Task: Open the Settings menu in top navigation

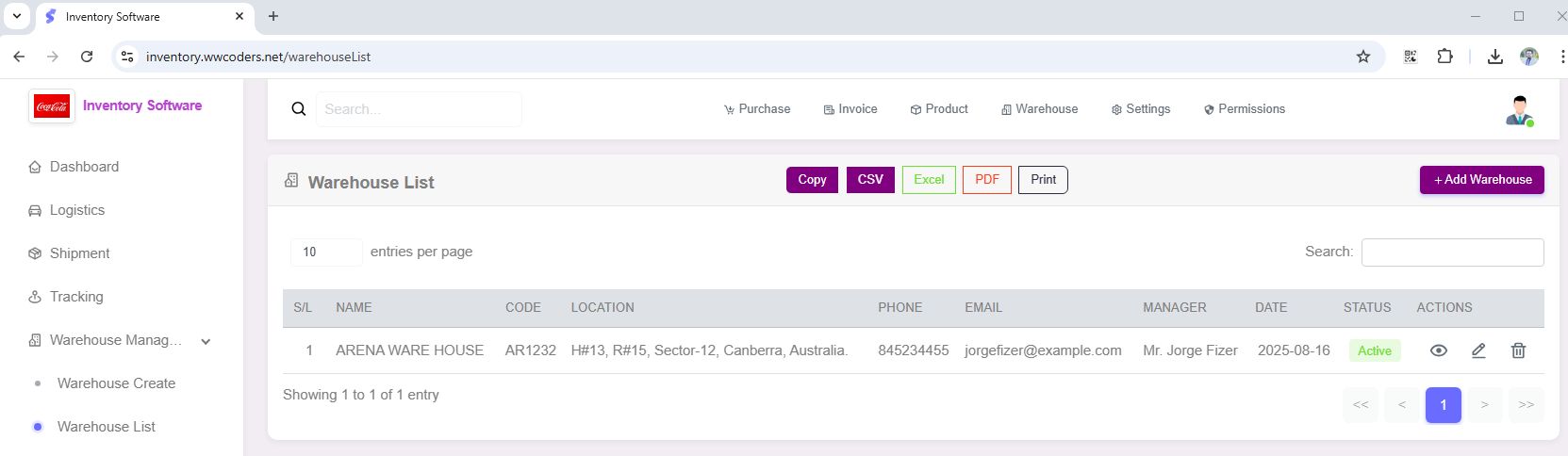Action: pyautogui.click(x=1141, y=109)
